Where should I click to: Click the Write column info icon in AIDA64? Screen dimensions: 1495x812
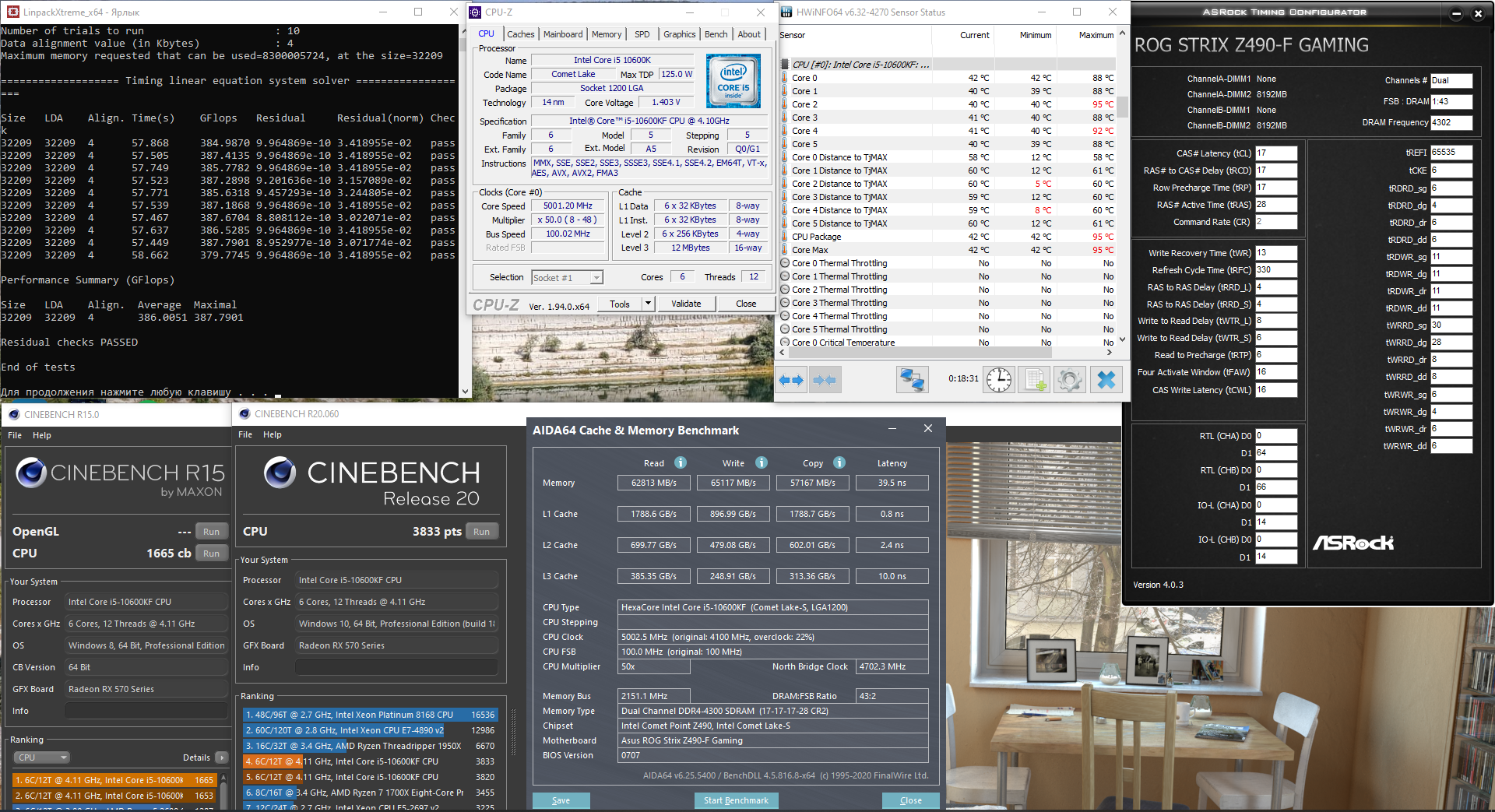pyautogui.click(x=762, y=462)
